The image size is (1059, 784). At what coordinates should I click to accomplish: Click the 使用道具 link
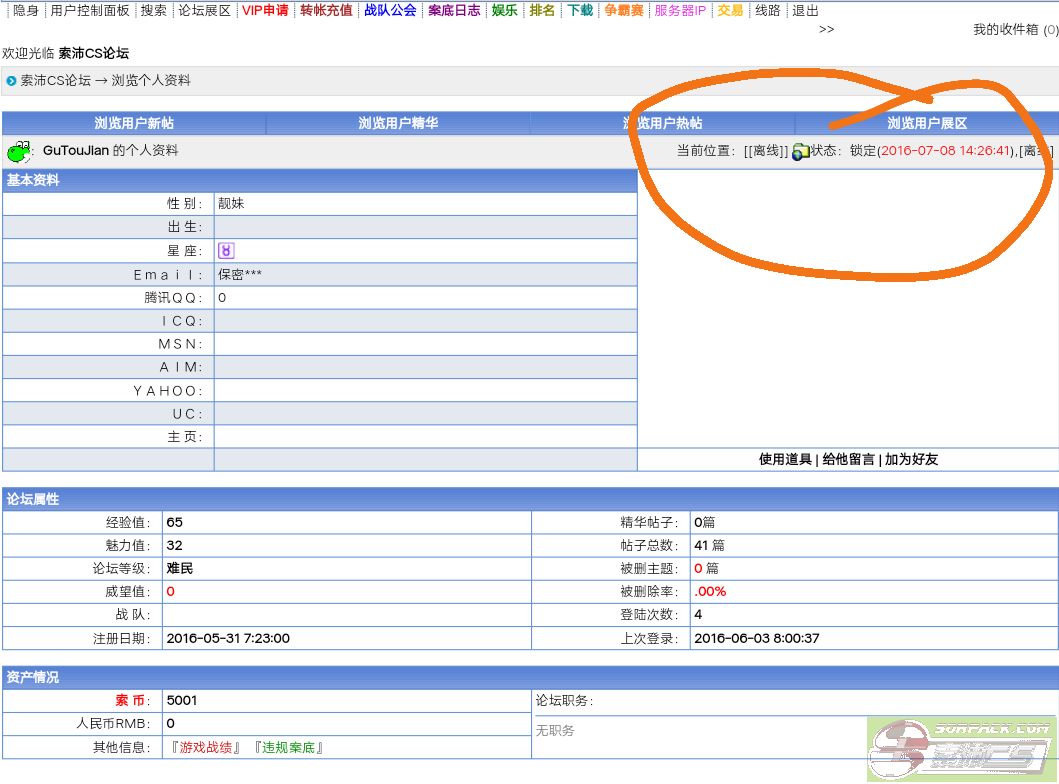(785, 460)
